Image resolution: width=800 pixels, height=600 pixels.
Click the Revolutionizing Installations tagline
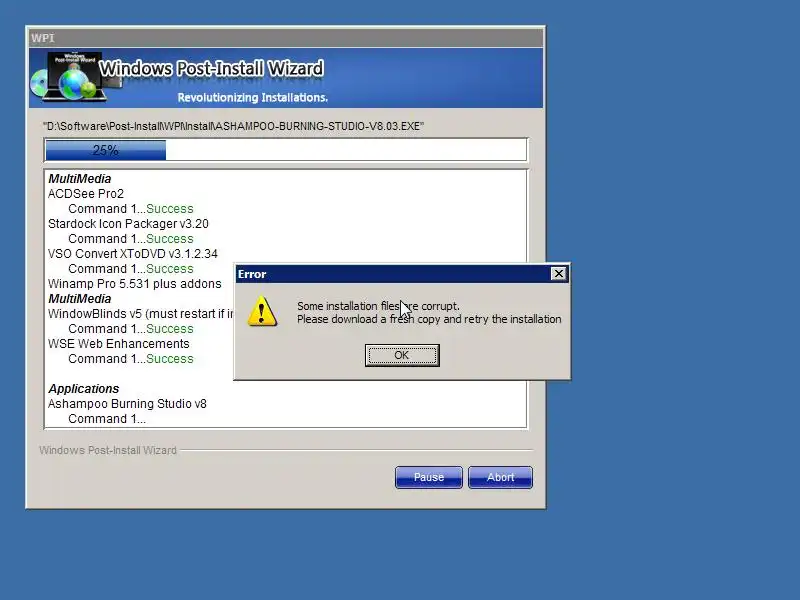(x=253, y=97)
